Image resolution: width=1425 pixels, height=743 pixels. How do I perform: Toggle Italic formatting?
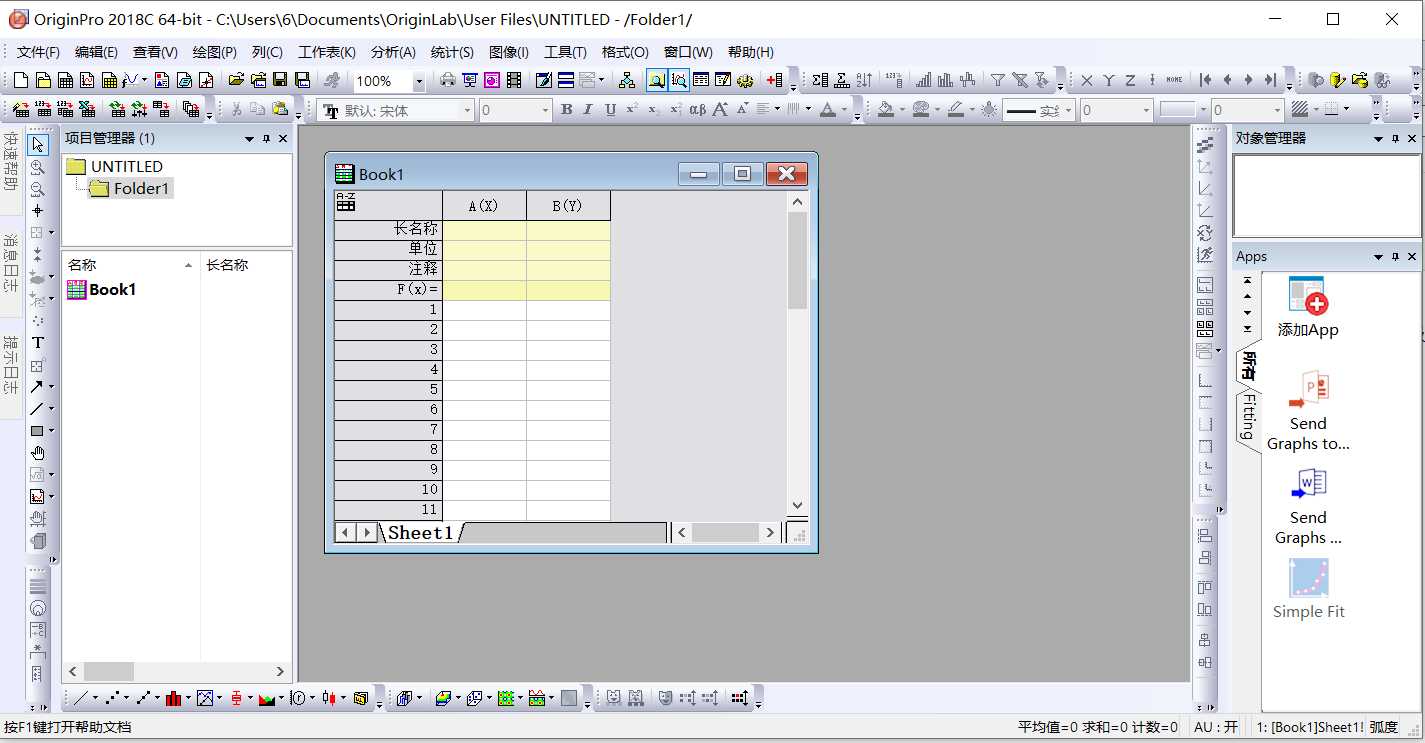point(588,109)
